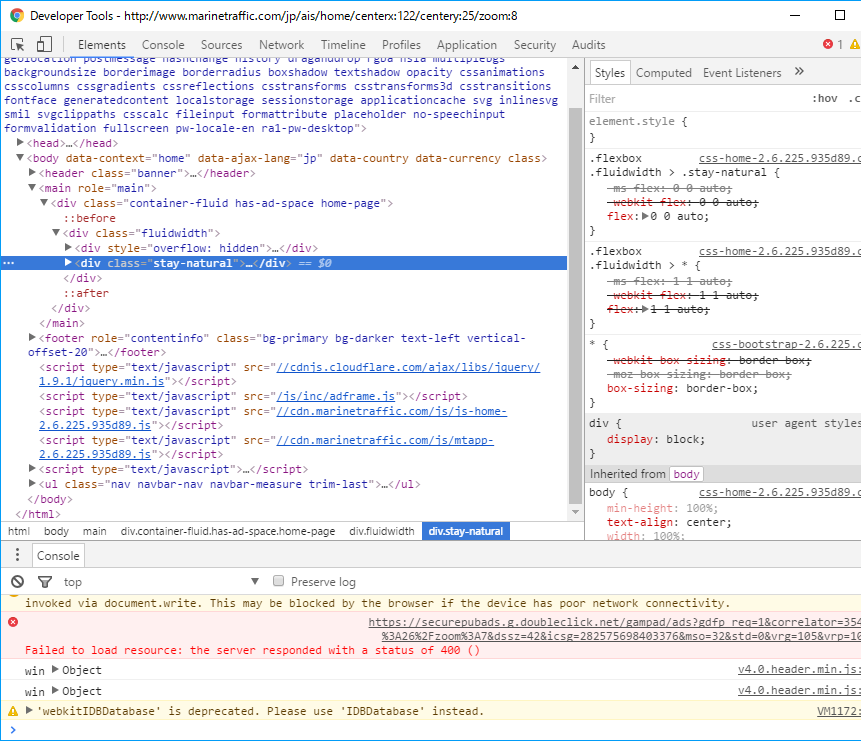861x741 pixels.
Task: Go to the Timeline panel
Action: click(343, 44)
